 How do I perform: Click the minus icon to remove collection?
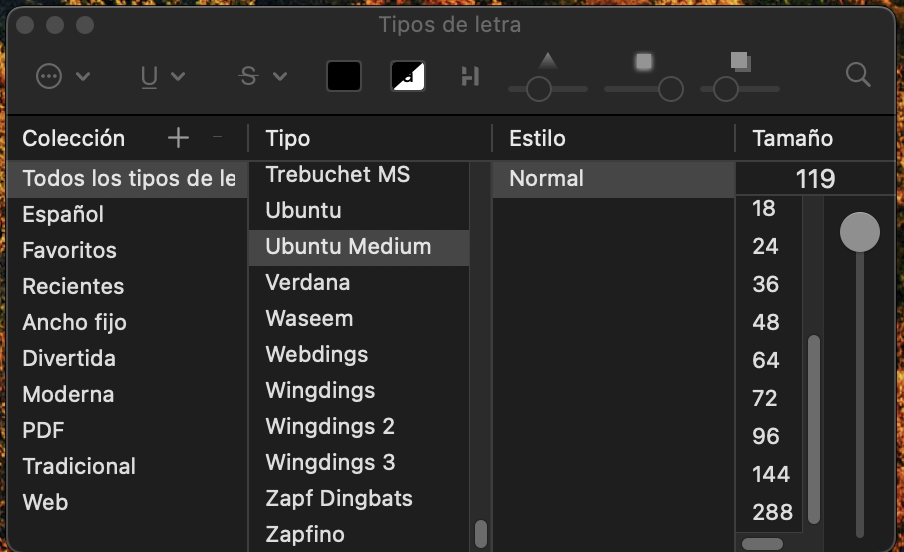(x=218, y=138)
